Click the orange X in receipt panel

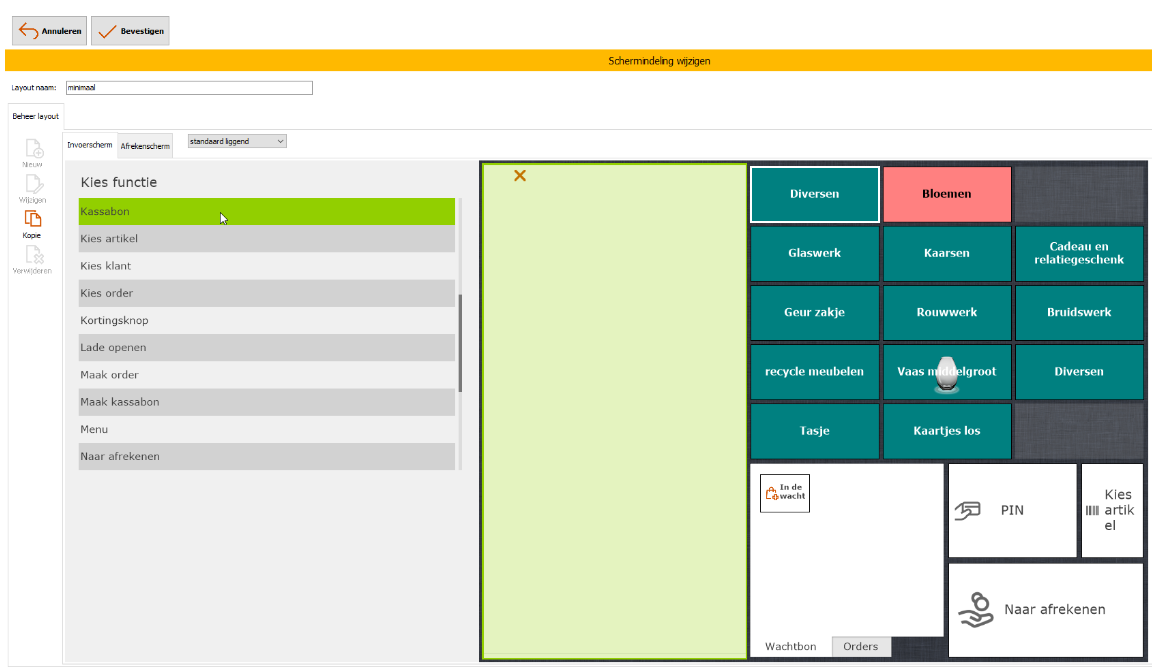[520, 176]
